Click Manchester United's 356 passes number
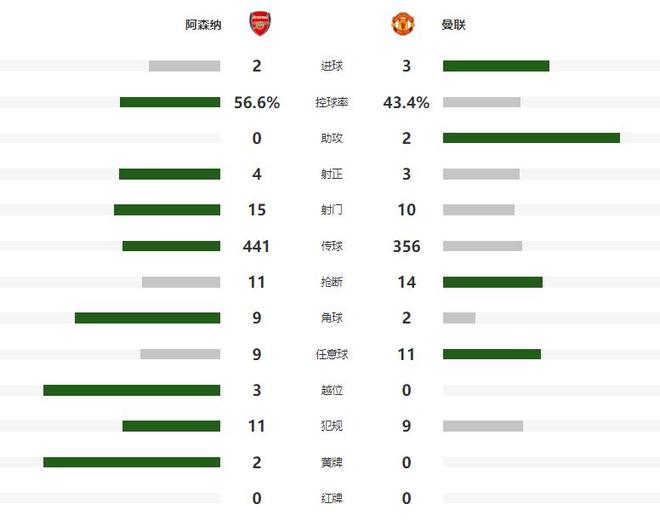This screenshot has height=521, width=660. (x=406, y=246)
